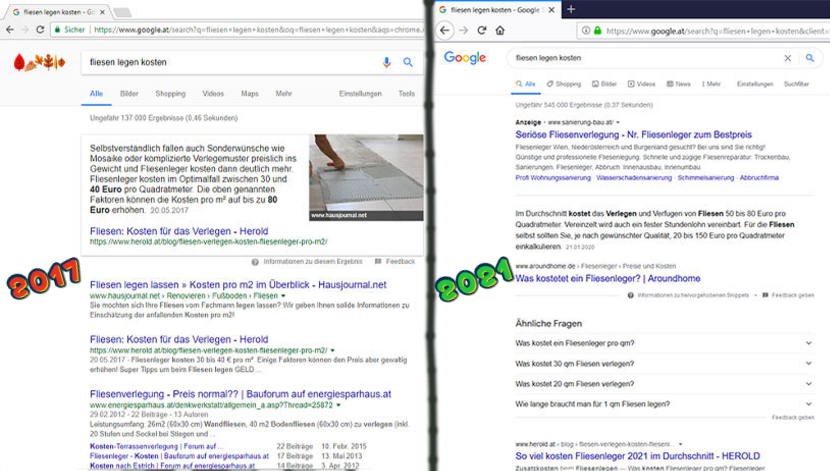Reload the page in the 2021 browser
The height and width of the screenshot is (471, 830).
click(482, 30)
